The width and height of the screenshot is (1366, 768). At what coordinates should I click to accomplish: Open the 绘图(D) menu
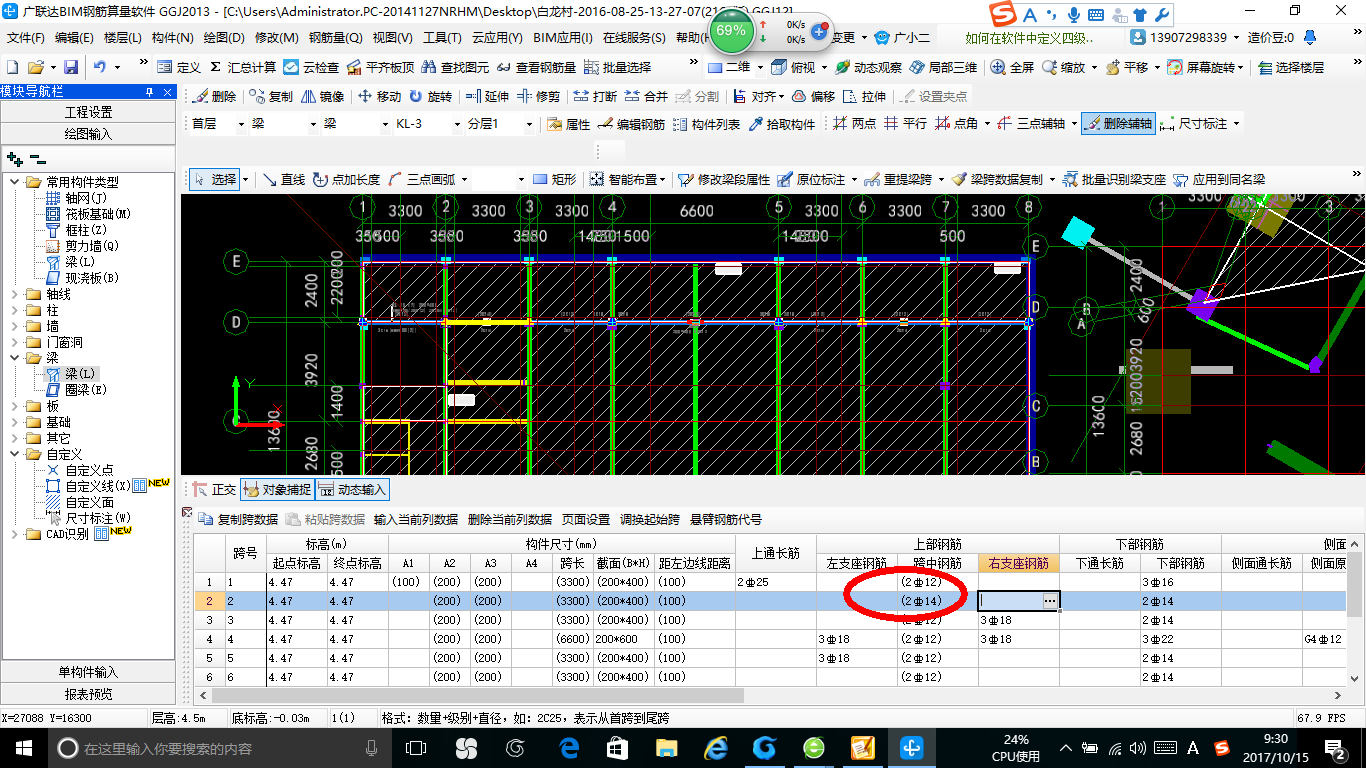tap(223, 38)
